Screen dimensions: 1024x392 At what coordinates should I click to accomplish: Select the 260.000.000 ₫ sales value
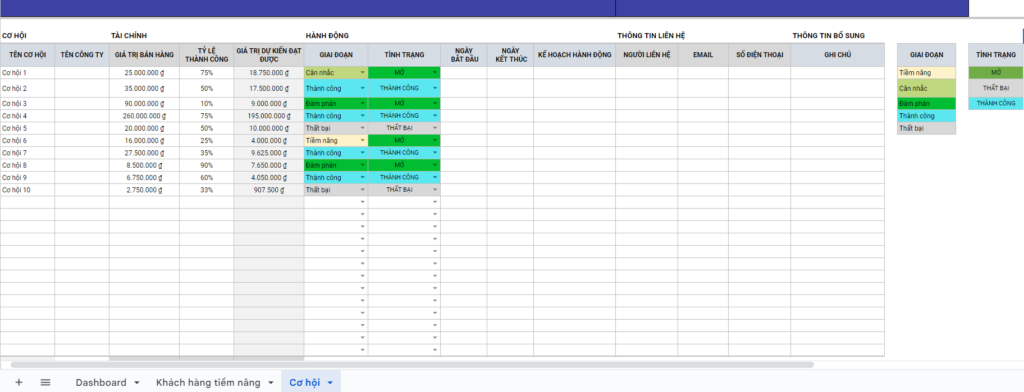(144, 116)
